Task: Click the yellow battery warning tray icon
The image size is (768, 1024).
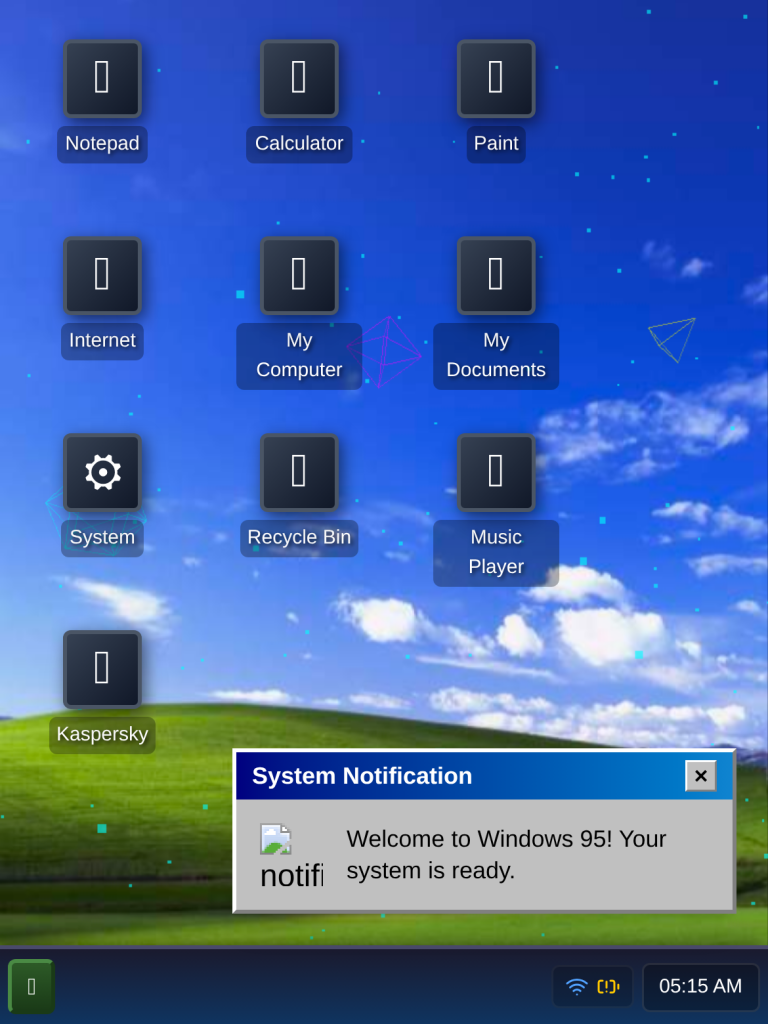Action: [608, 986]
